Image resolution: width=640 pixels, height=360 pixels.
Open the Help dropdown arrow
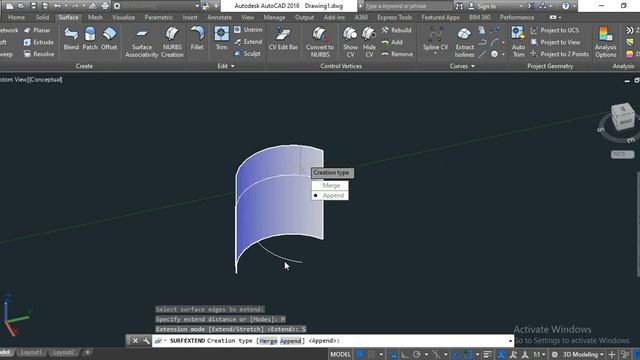click(573, 6)
